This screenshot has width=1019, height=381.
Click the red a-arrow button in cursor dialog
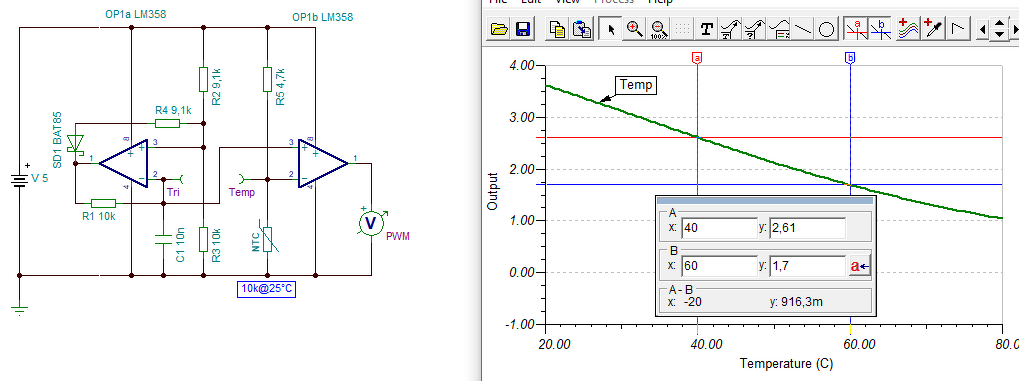point(860,266)
